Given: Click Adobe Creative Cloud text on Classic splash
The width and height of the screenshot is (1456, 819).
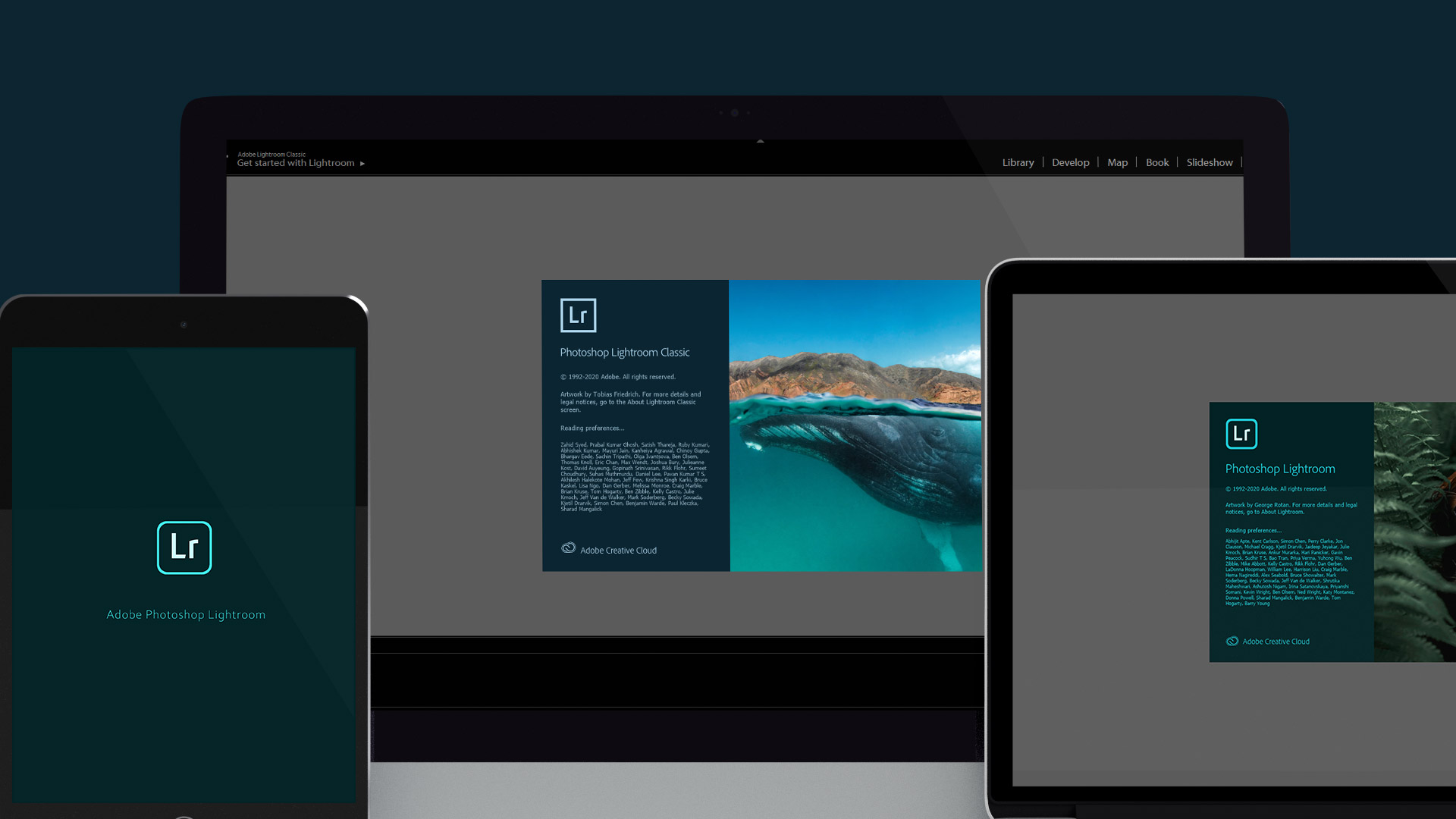Looking at the screenshot, I should pos(618,551).
